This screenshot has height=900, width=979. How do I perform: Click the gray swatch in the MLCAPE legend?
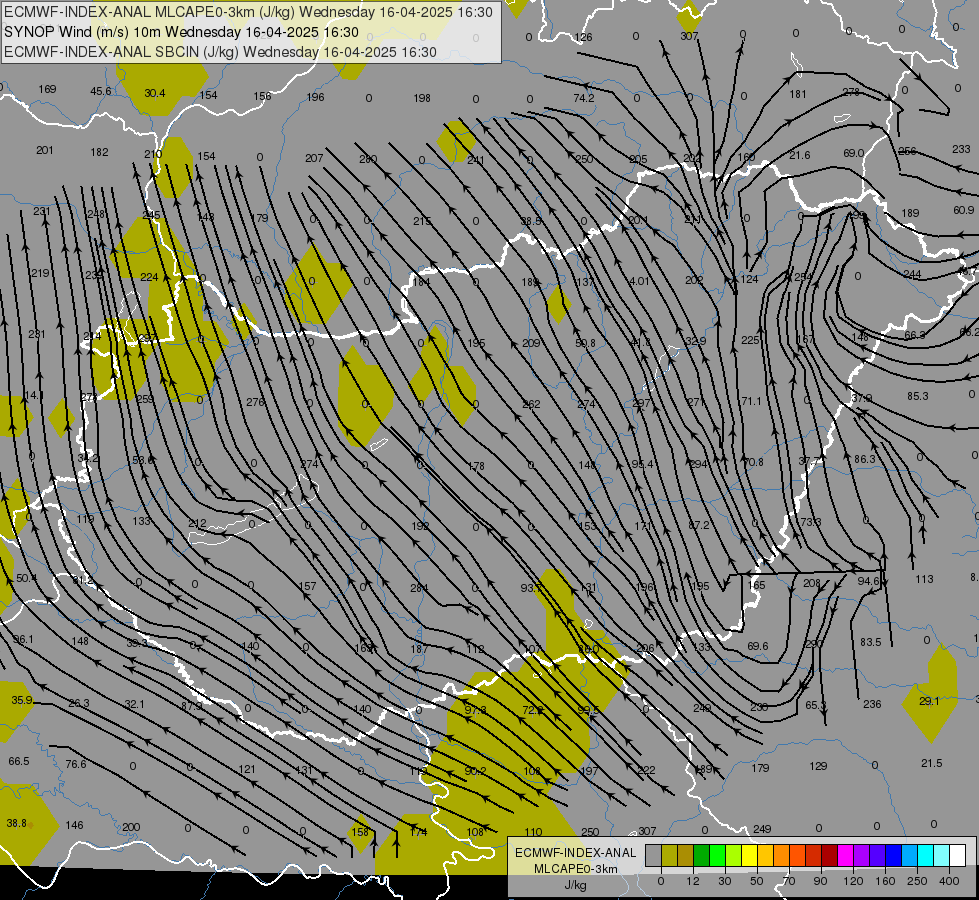click(654, 855)
